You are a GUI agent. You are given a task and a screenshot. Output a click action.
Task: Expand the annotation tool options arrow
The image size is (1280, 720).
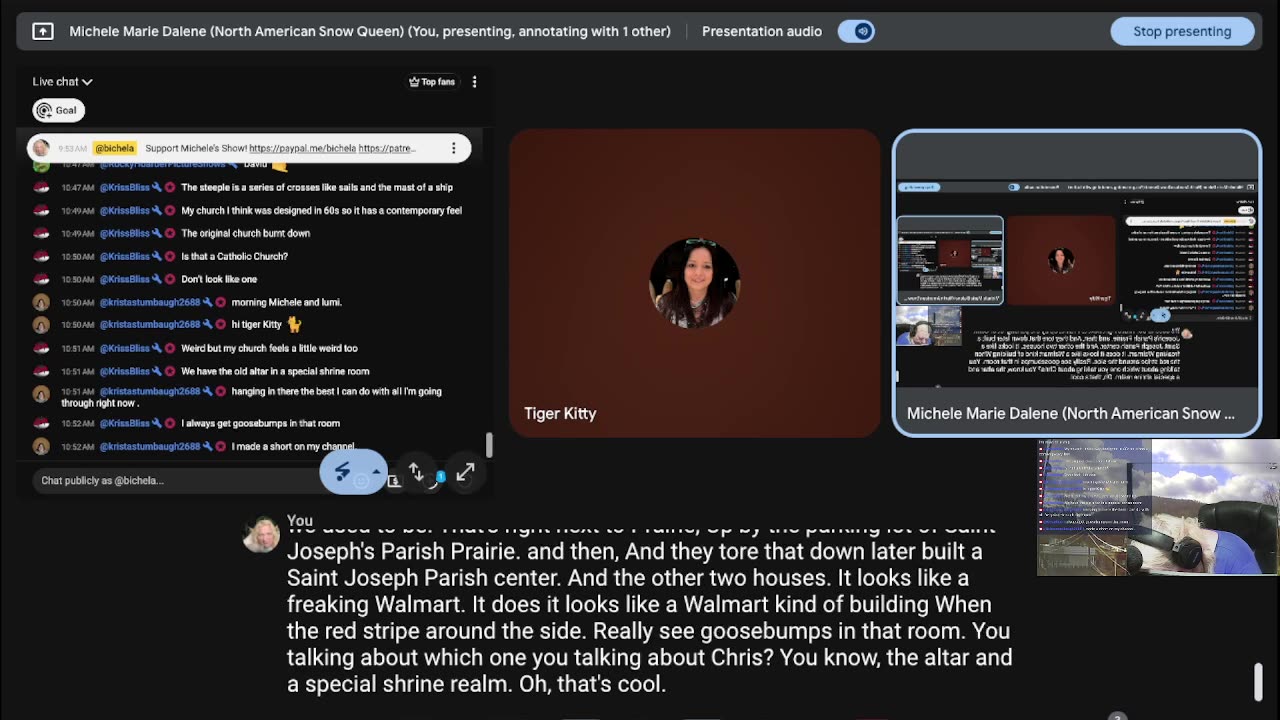pyautogui.click(x=376, y=472)
